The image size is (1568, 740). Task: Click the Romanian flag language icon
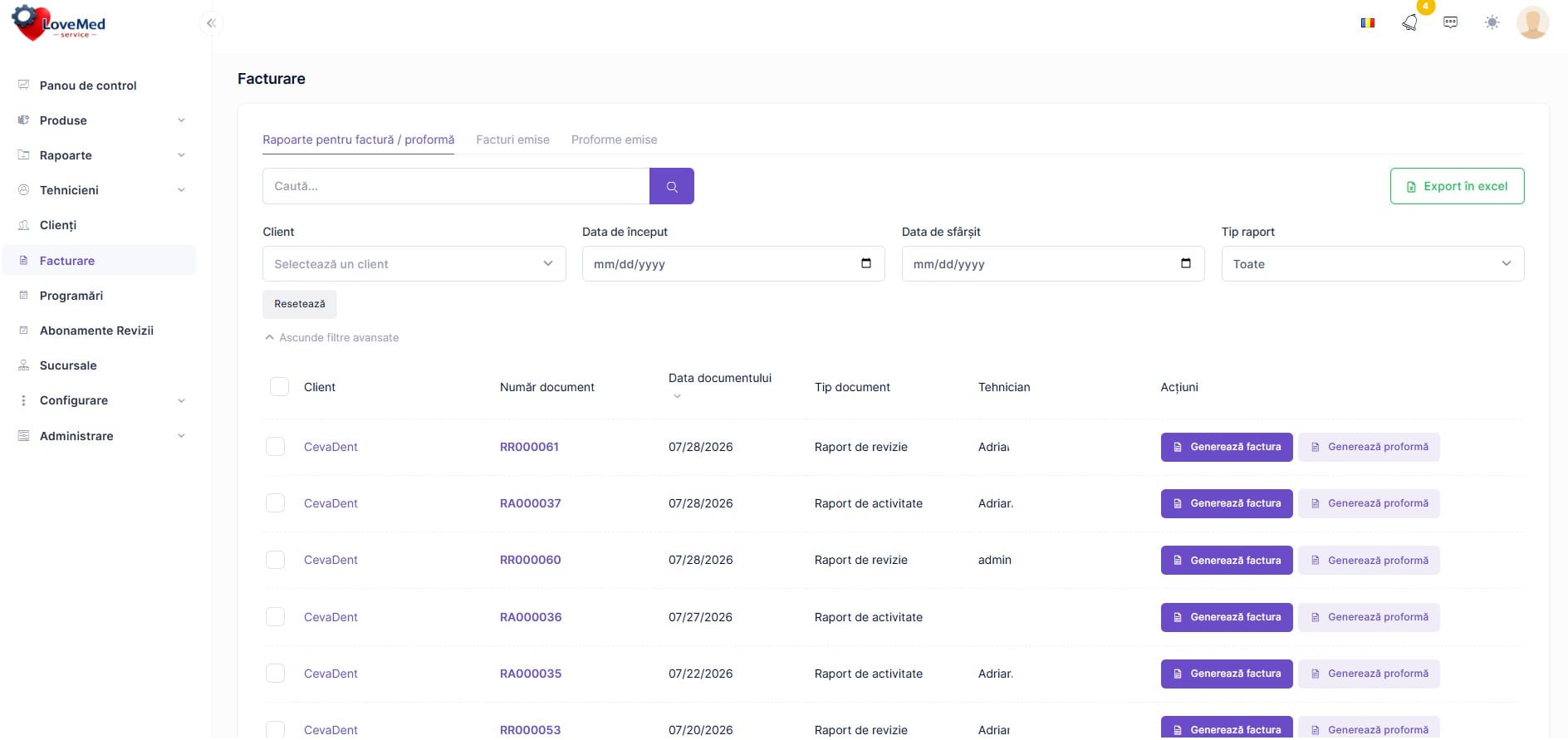click(x=1368, y=22)
